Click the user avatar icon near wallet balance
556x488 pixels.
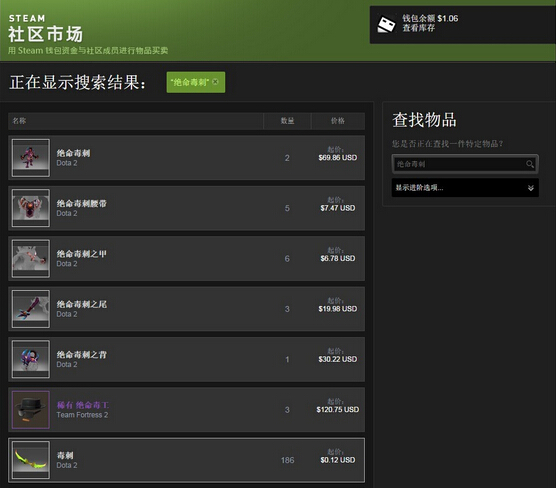click(385, 24)
